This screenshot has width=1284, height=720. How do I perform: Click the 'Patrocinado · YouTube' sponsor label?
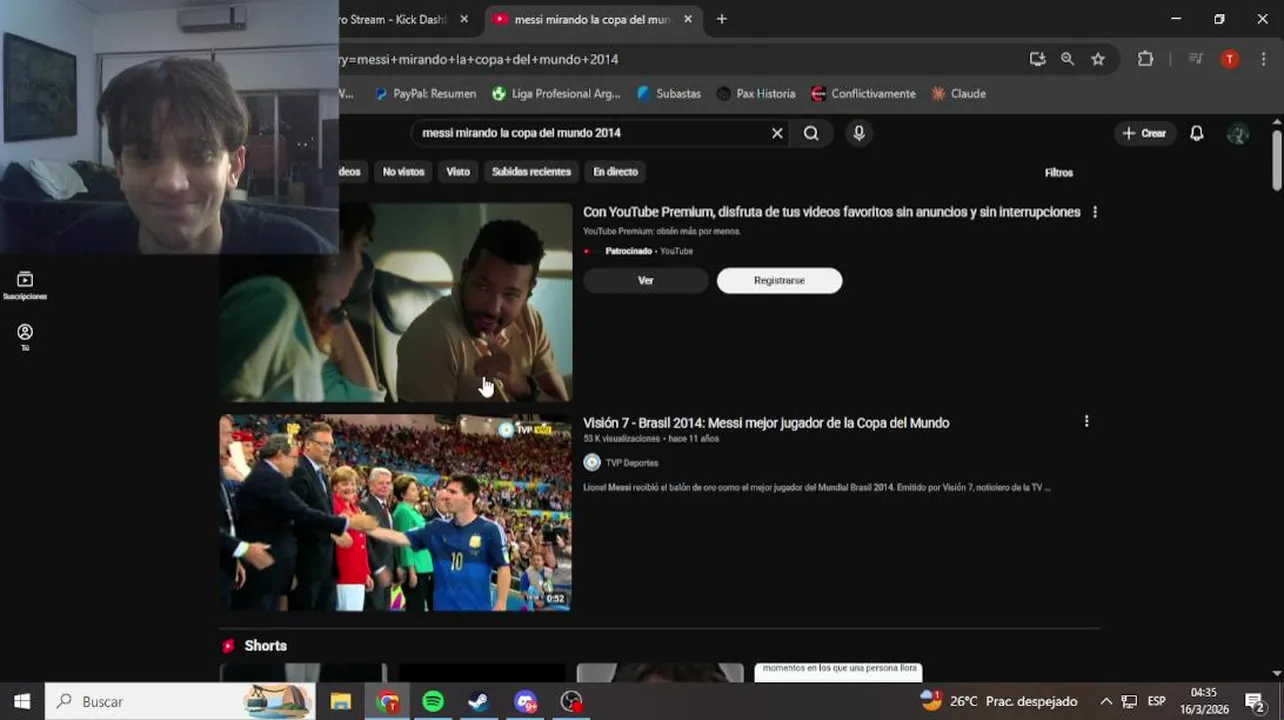648,251
